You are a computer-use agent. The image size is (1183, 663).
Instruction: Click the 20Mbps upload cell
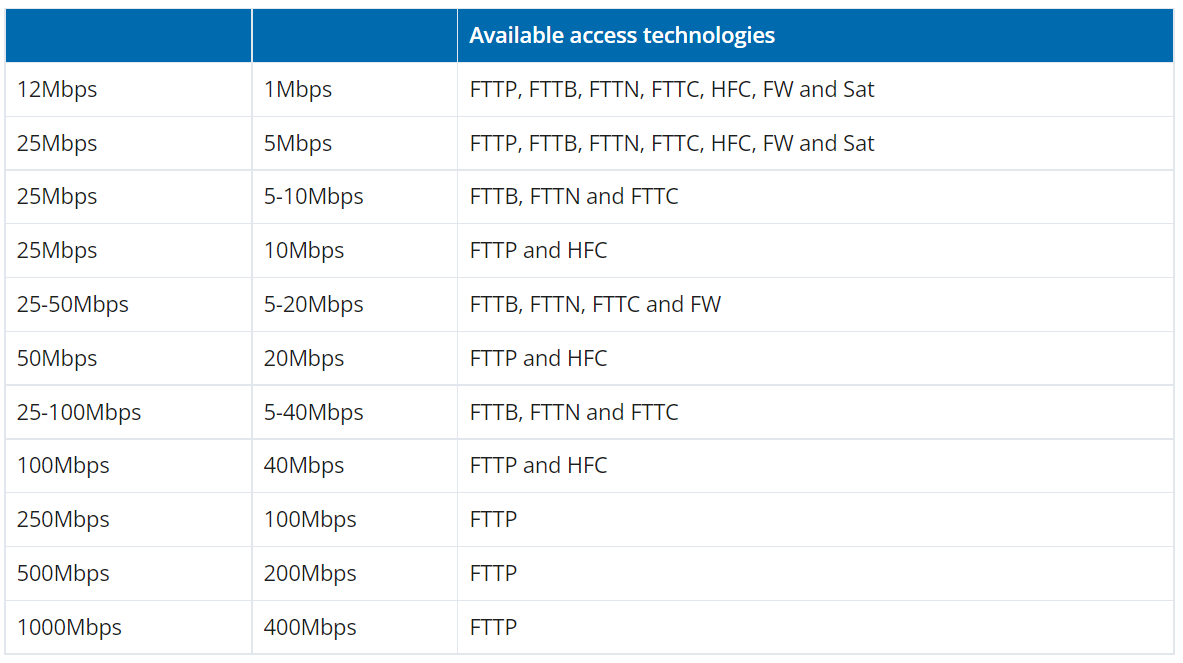(x=304, y=358)
